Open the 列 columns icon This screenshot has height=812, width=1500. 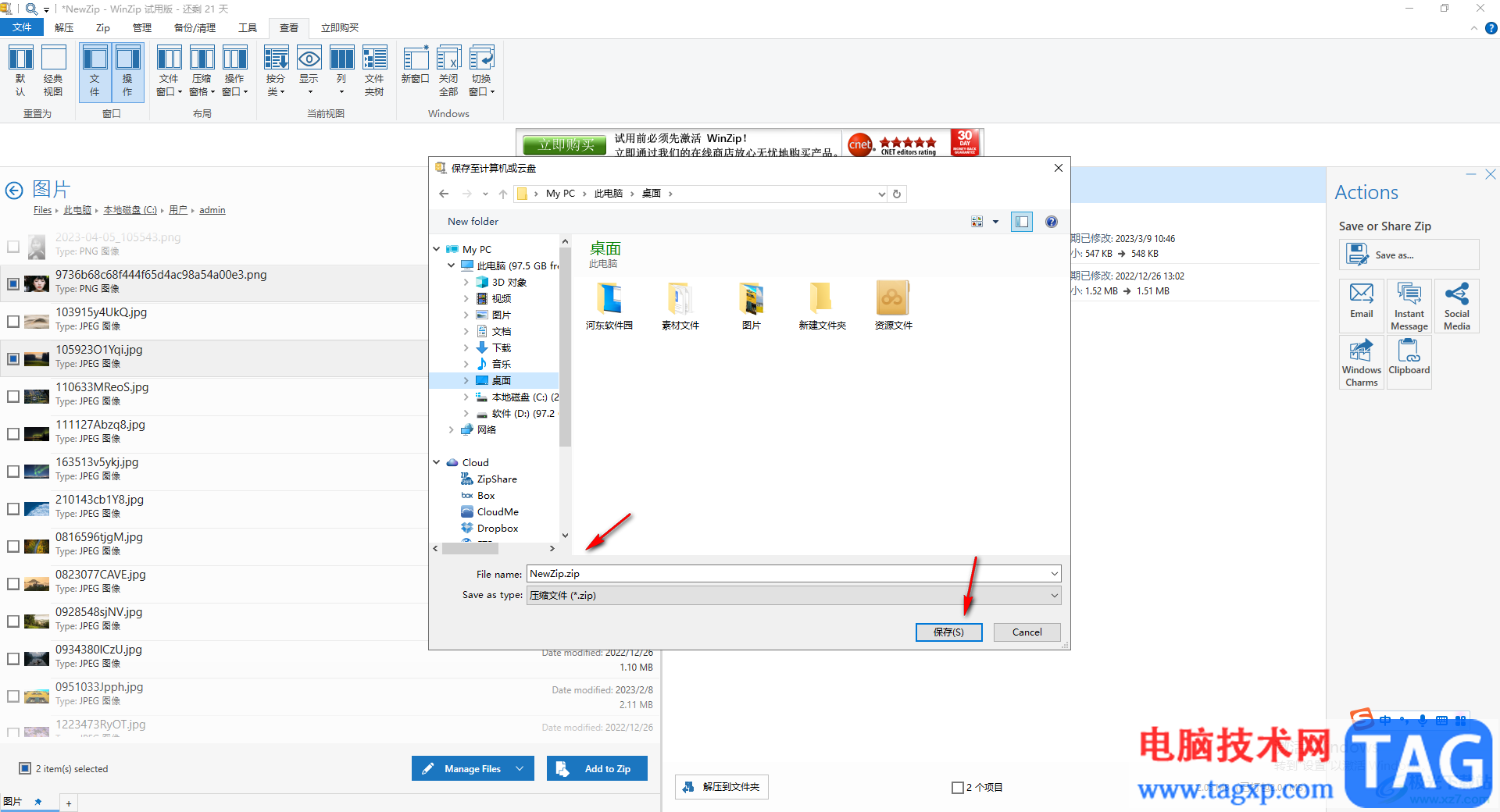(341, 71)
